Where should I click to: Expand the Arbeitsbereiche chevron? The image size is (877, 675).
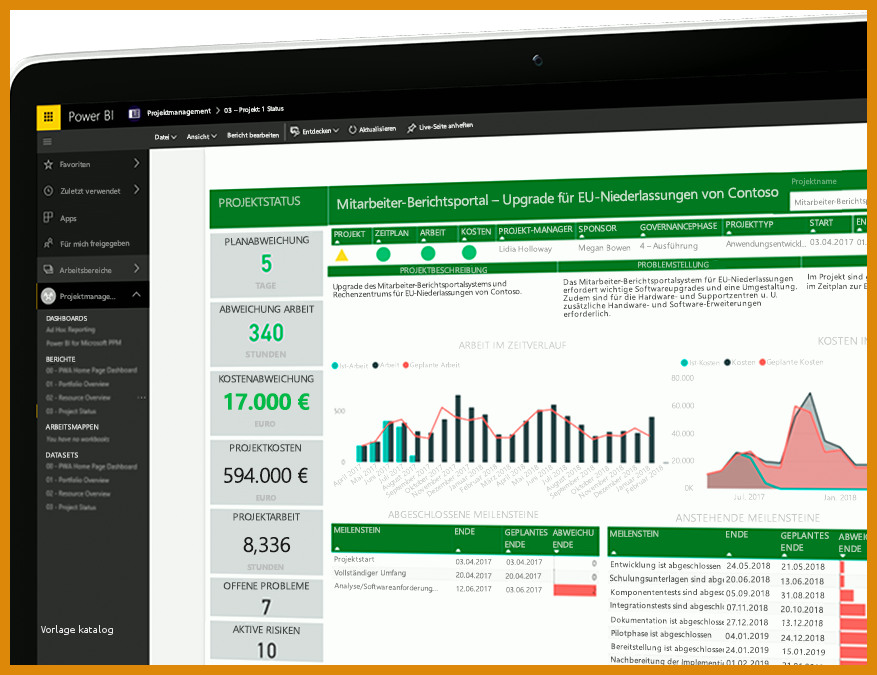(x=137, y=268)
